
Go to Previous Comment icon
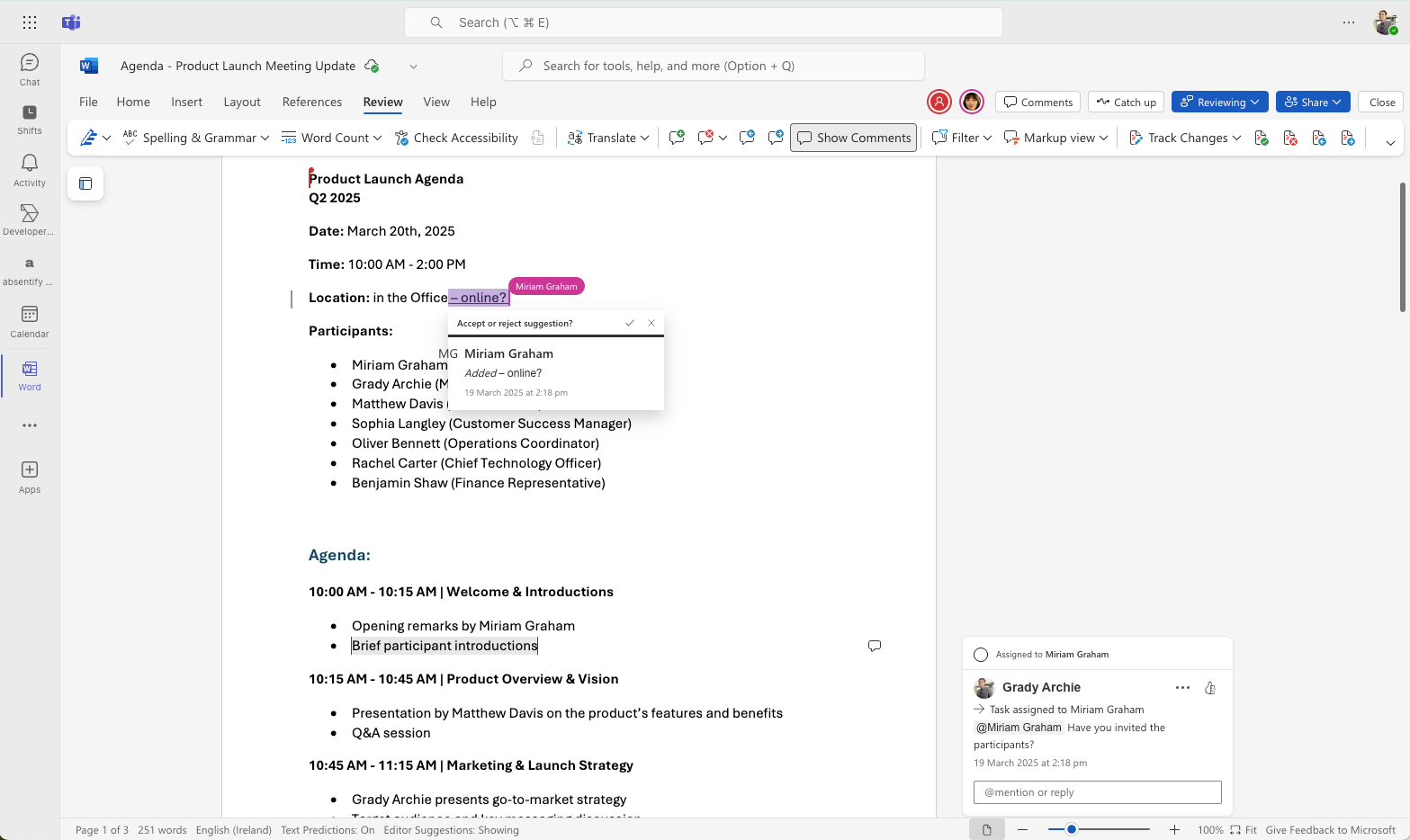pos(747,138)
